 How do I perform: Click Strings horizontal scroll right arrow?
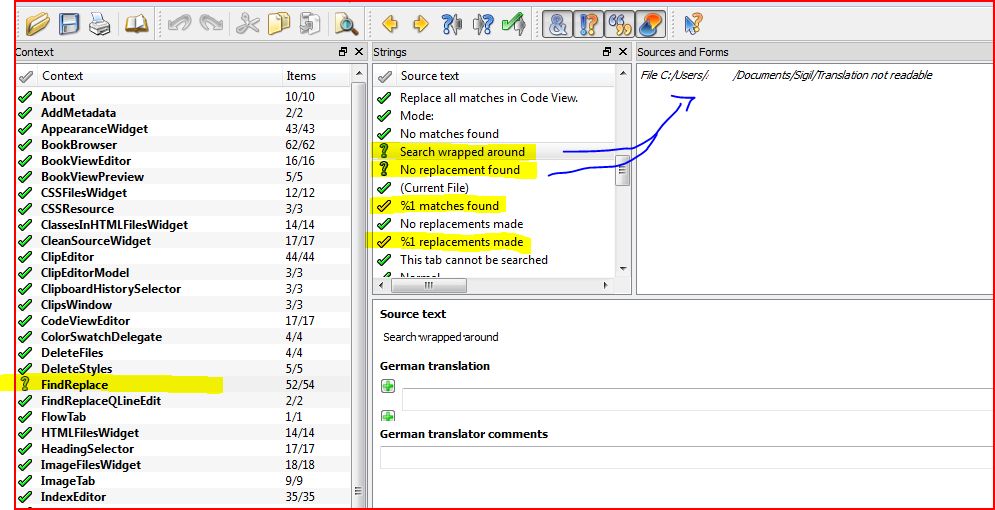pos(605,286)
